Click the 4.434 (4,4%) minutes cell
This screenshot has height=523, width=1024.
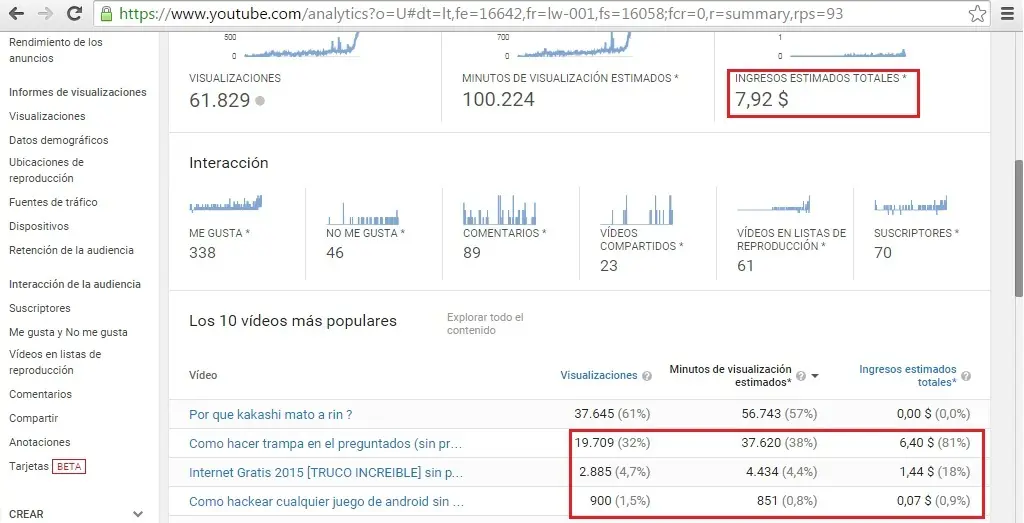click(x=780, y=473)
